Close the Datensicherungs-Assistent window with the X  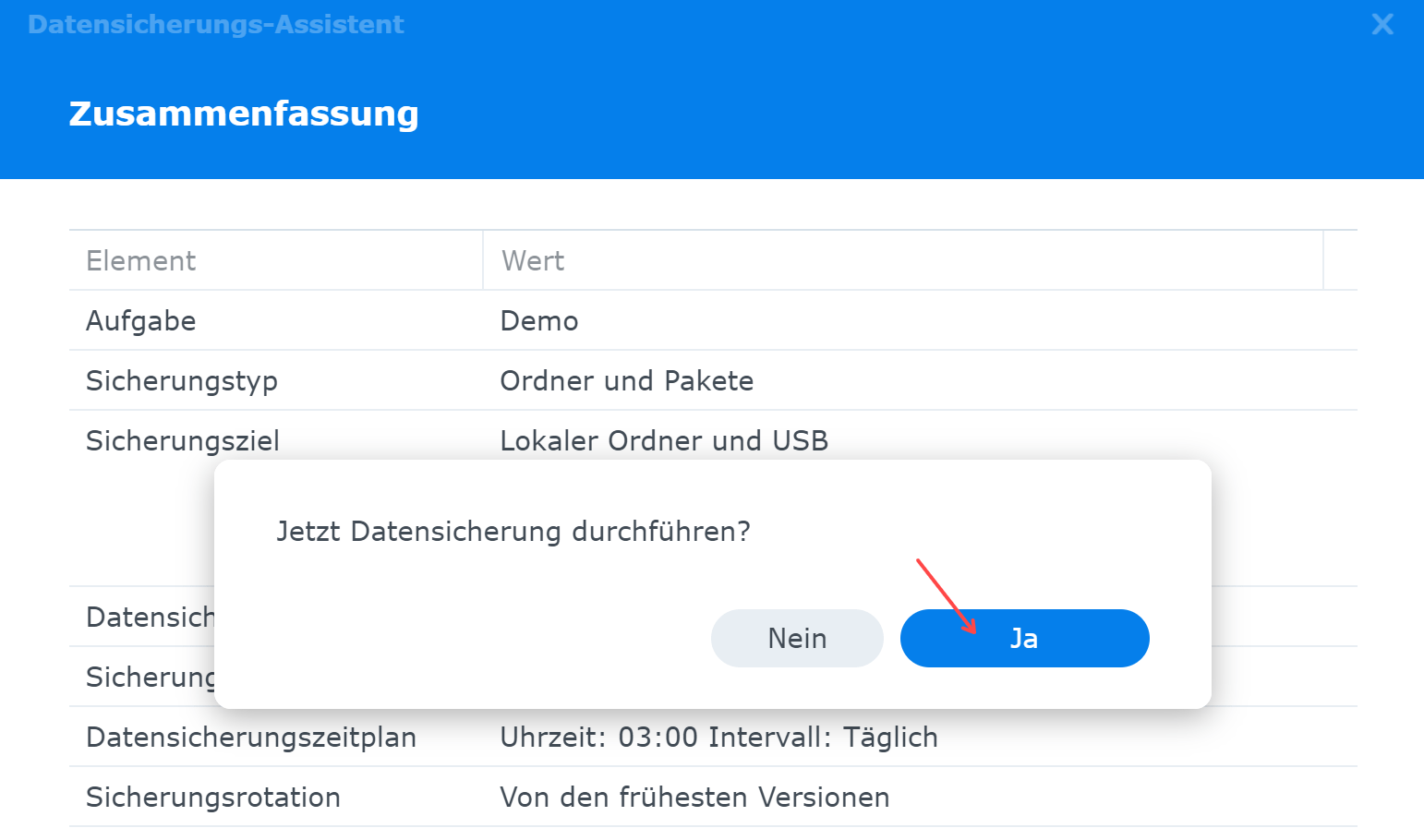pyautogui.click(x=1382, y=24)
